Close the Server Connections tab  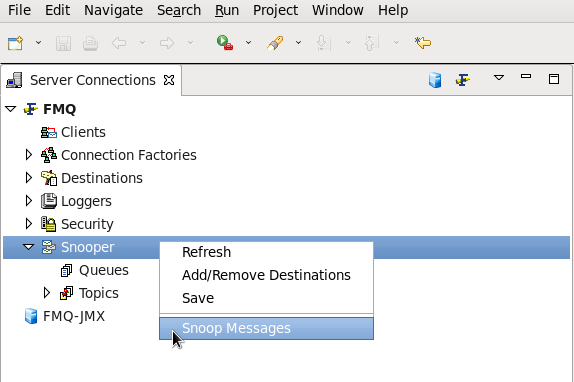[x=169, y=80]
